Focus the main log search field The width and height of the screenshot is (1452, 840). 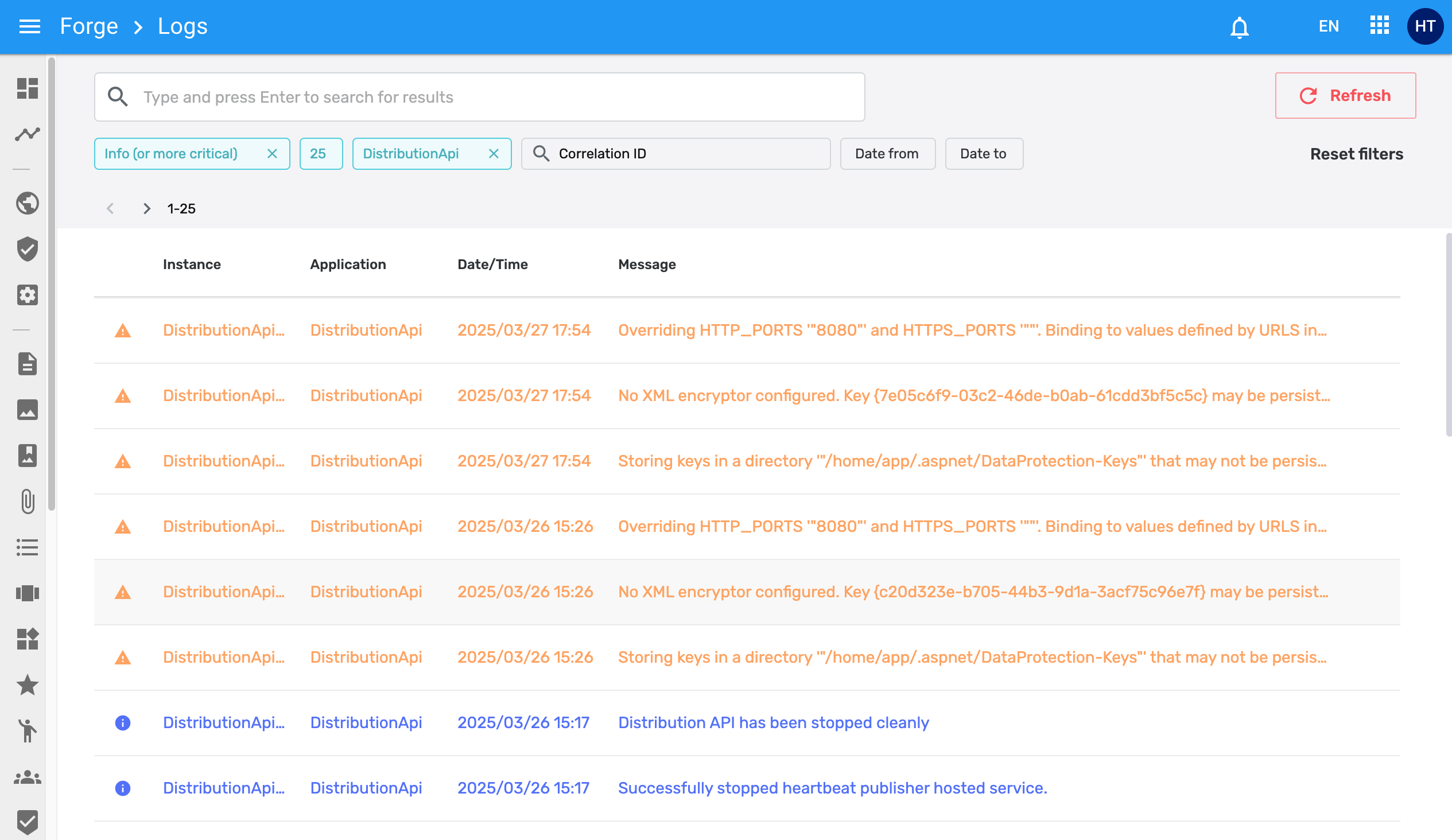(x=479, y=97)
